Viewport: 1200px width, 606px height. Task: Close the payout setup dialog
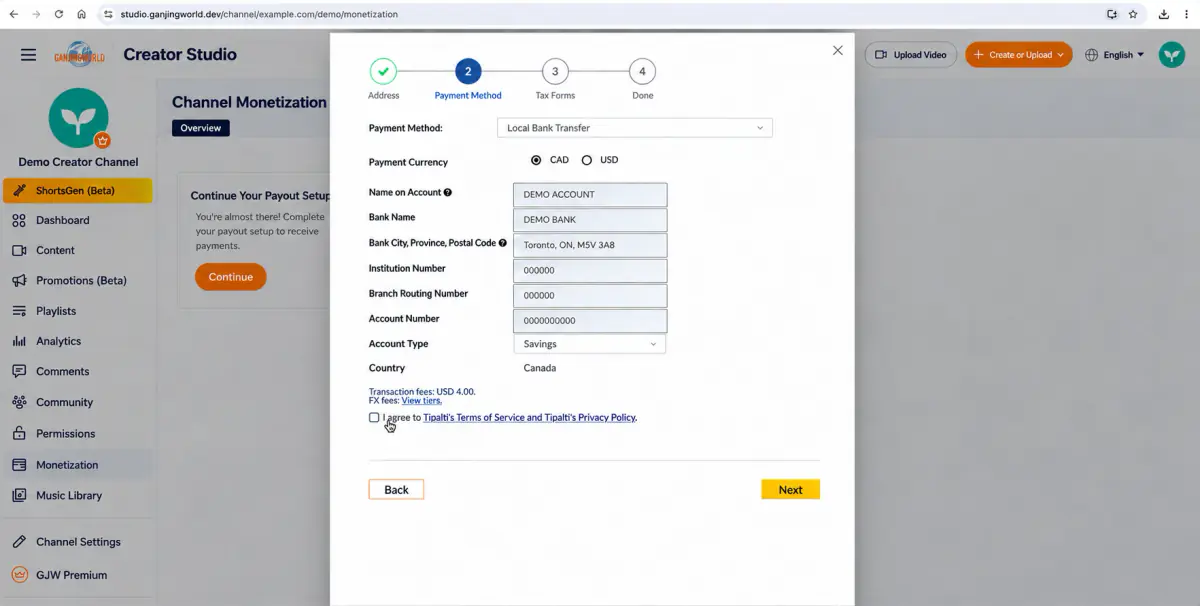[838, 50]
